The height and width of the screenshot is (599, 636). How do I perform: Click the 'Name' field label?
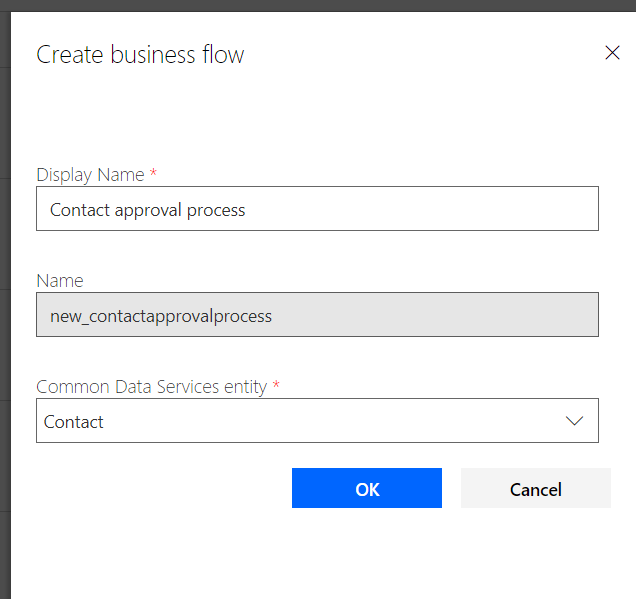pos(60,281)
